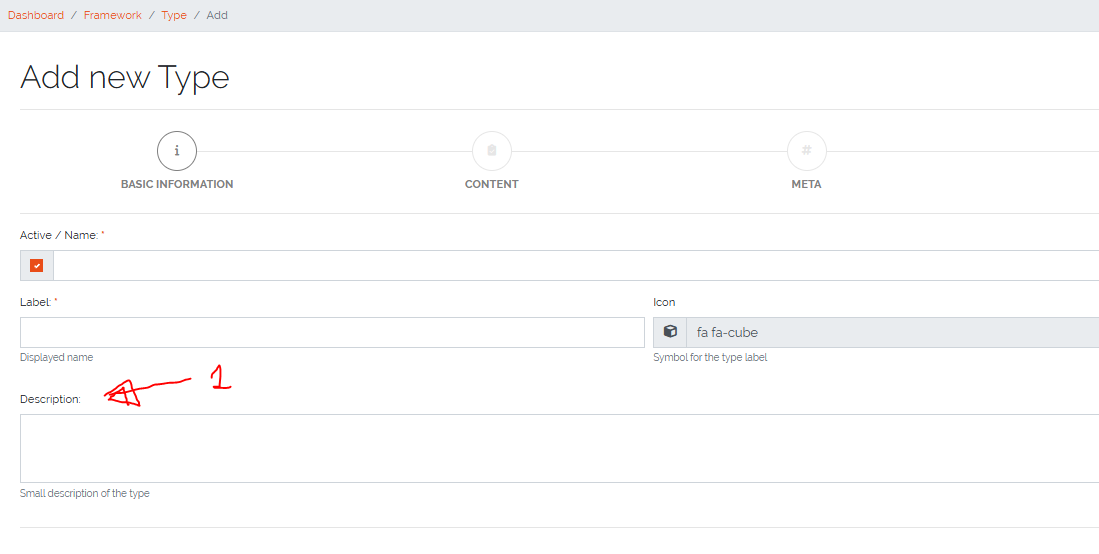
Task: Open the Framework breadcrumb link
Action: tap(113, 15)
